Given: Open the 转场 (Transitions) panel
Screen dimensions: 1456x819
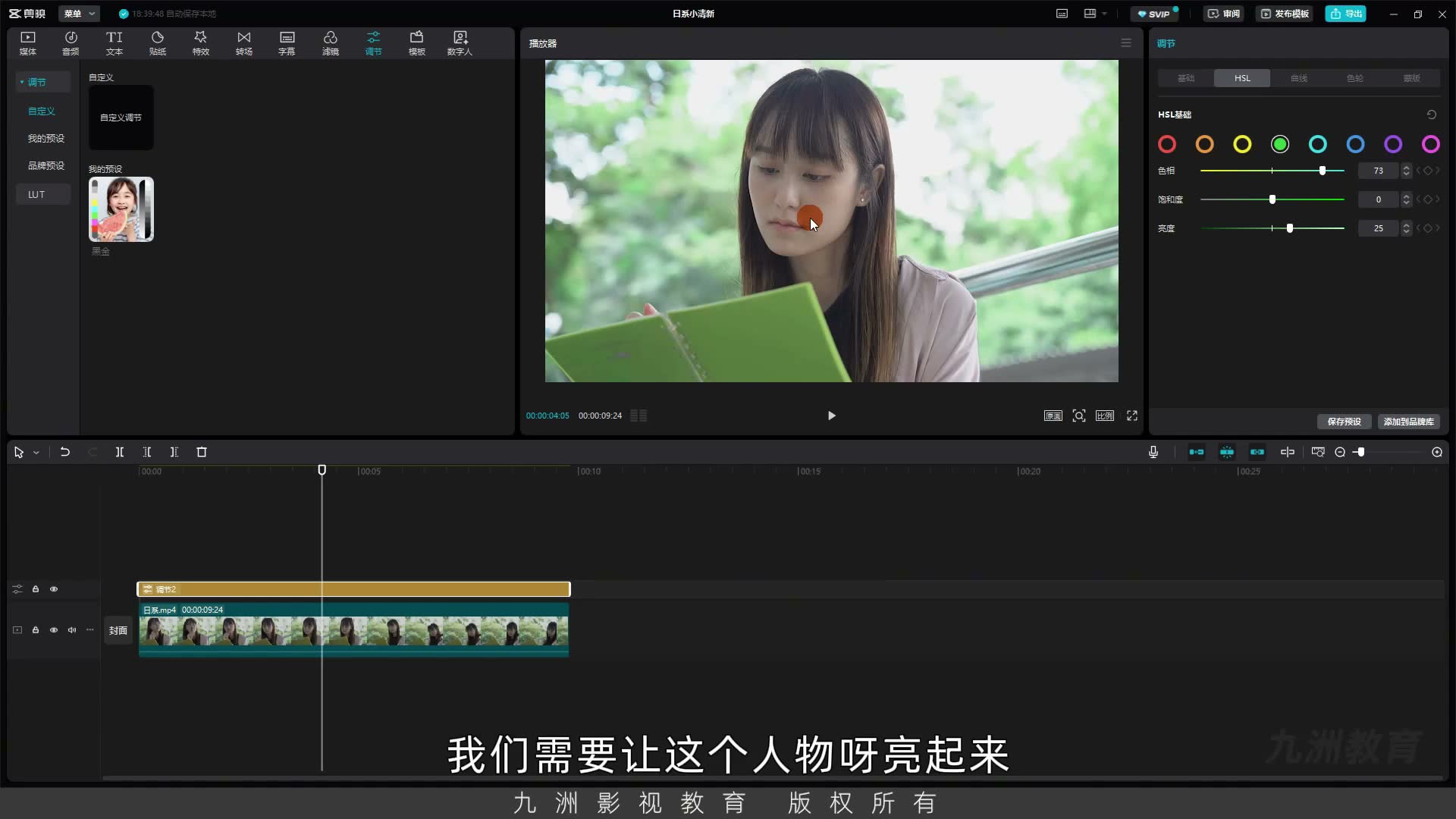Looking at the screenshot, I should tap(244, 43).
